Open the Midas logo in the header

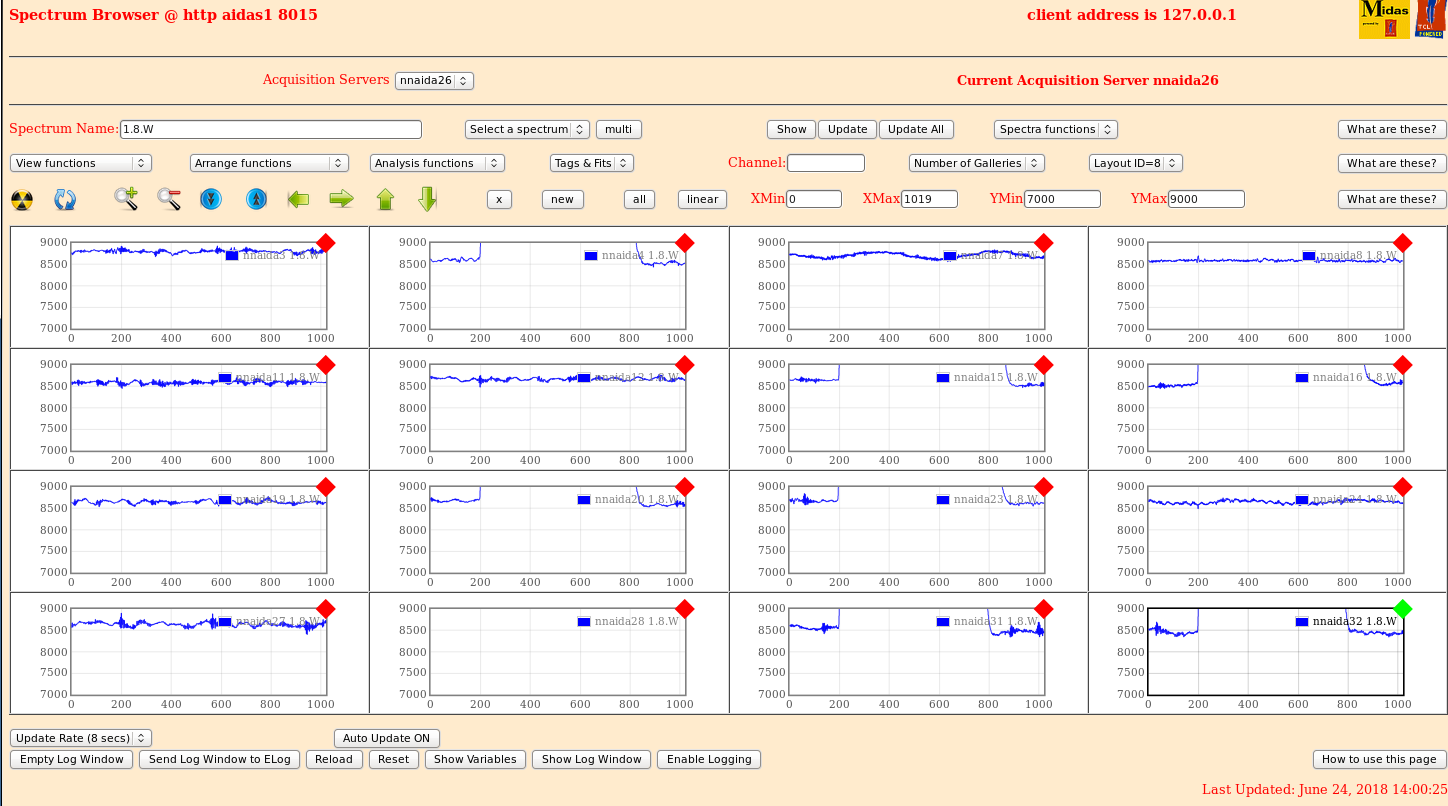1384,19
